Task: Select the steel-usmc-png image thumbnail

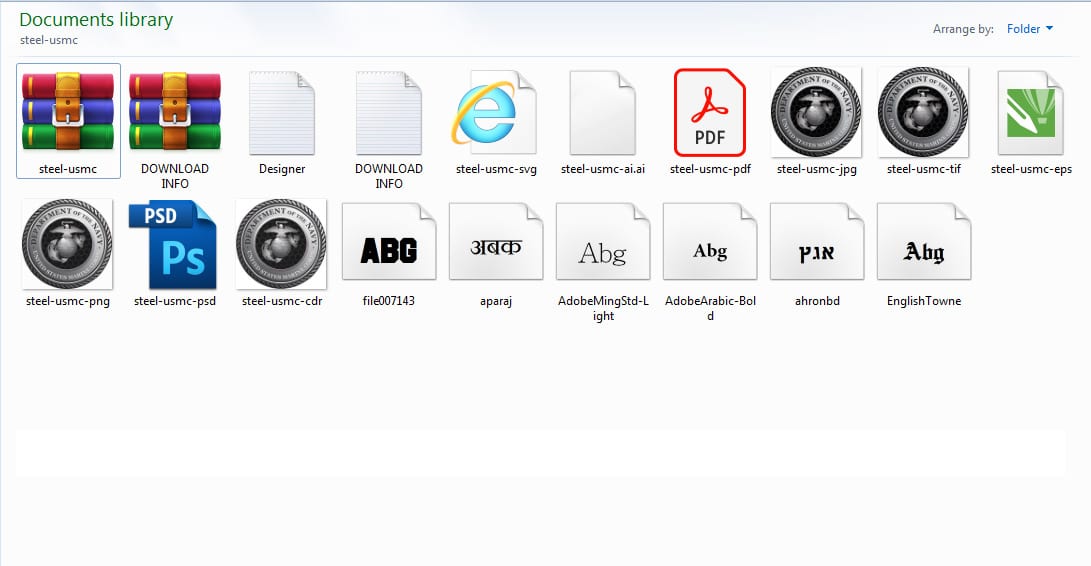Action: coord(68,244)
